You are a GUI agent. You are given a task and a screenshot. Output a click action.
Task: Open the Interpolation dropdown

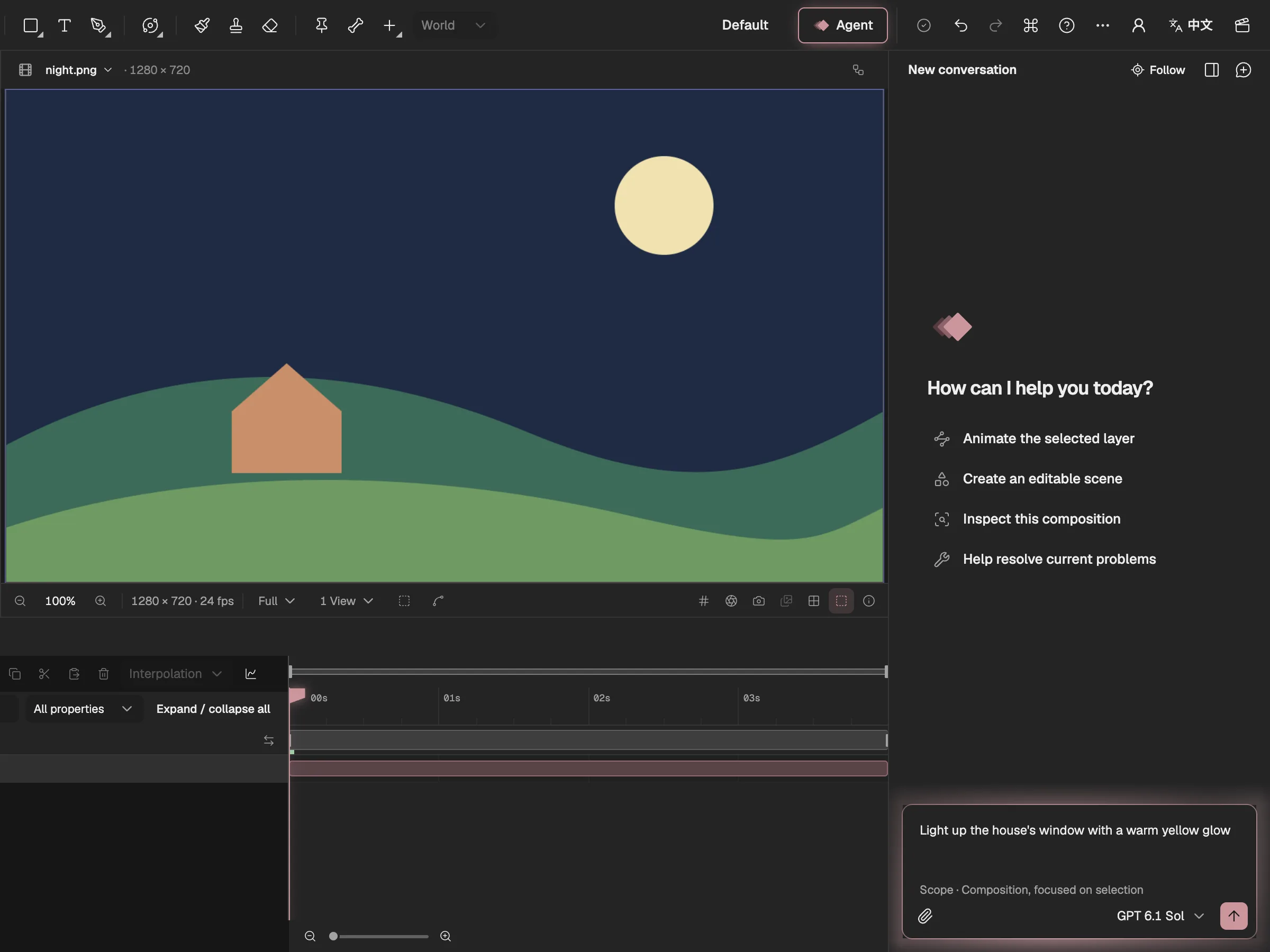coord(175,674)
